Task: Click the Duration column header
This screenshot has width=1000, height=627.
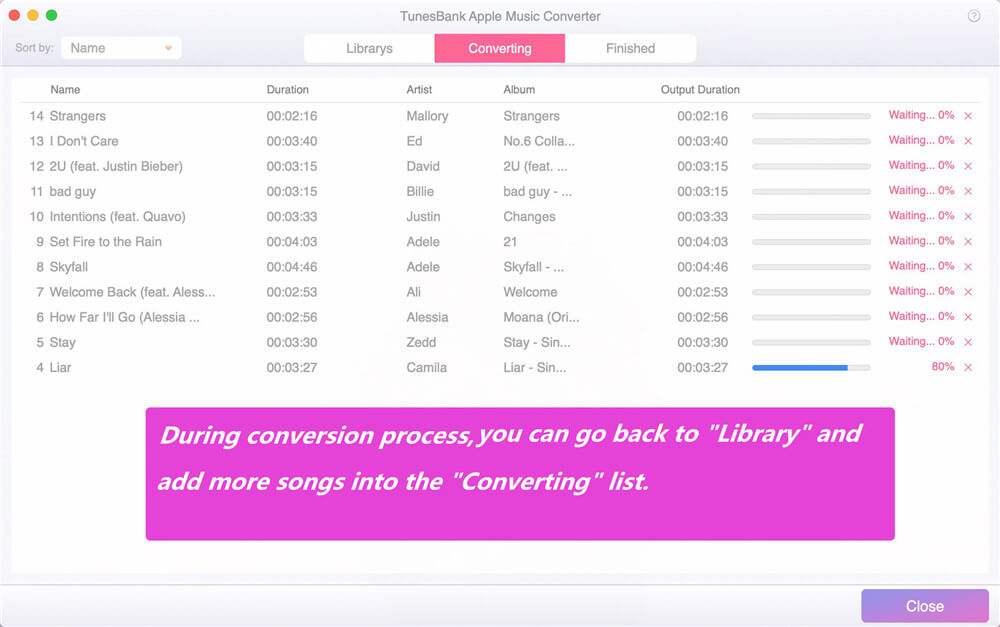Action: point(288,90)
